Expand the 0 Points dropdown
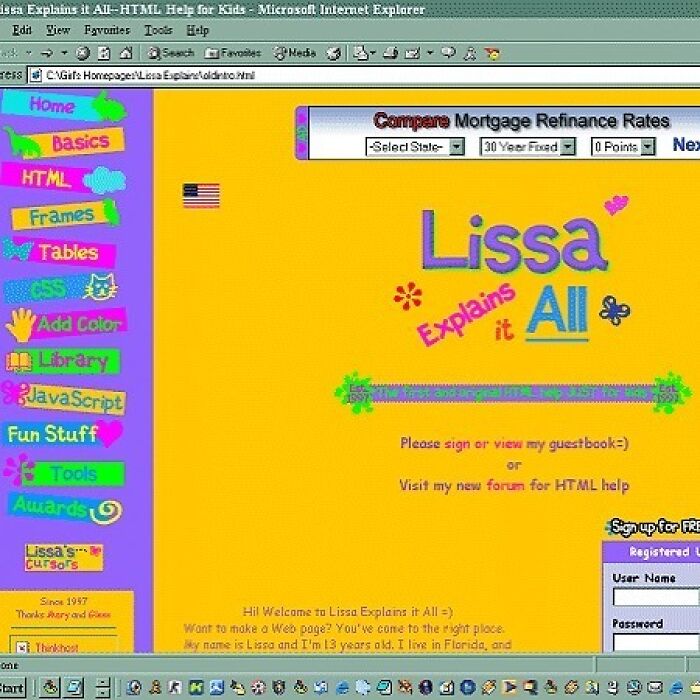Viewport: 700px width, 700px height. click(x=648, y=147)
